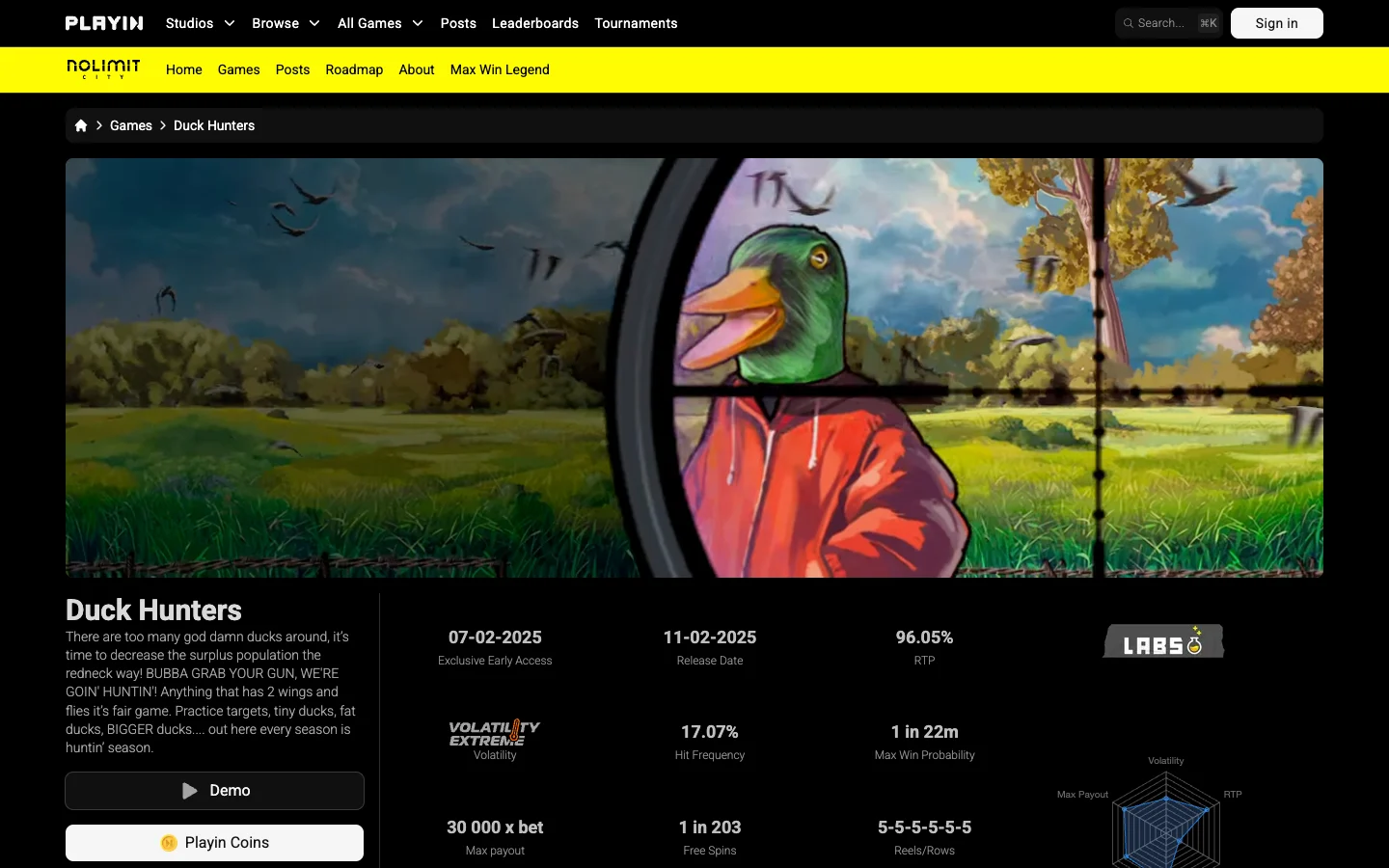Expand the Browse dropdown

(x=286, y=23)
